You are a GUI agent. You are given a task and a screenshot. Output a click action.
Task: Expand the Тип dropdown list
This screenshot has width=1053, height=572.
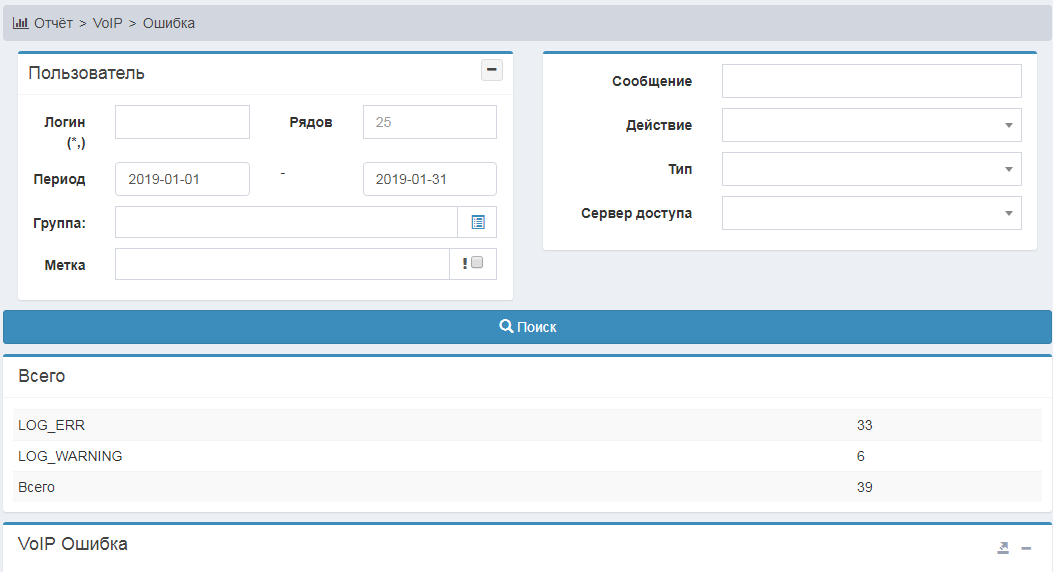pyautogui.click(x=871, y=169)
